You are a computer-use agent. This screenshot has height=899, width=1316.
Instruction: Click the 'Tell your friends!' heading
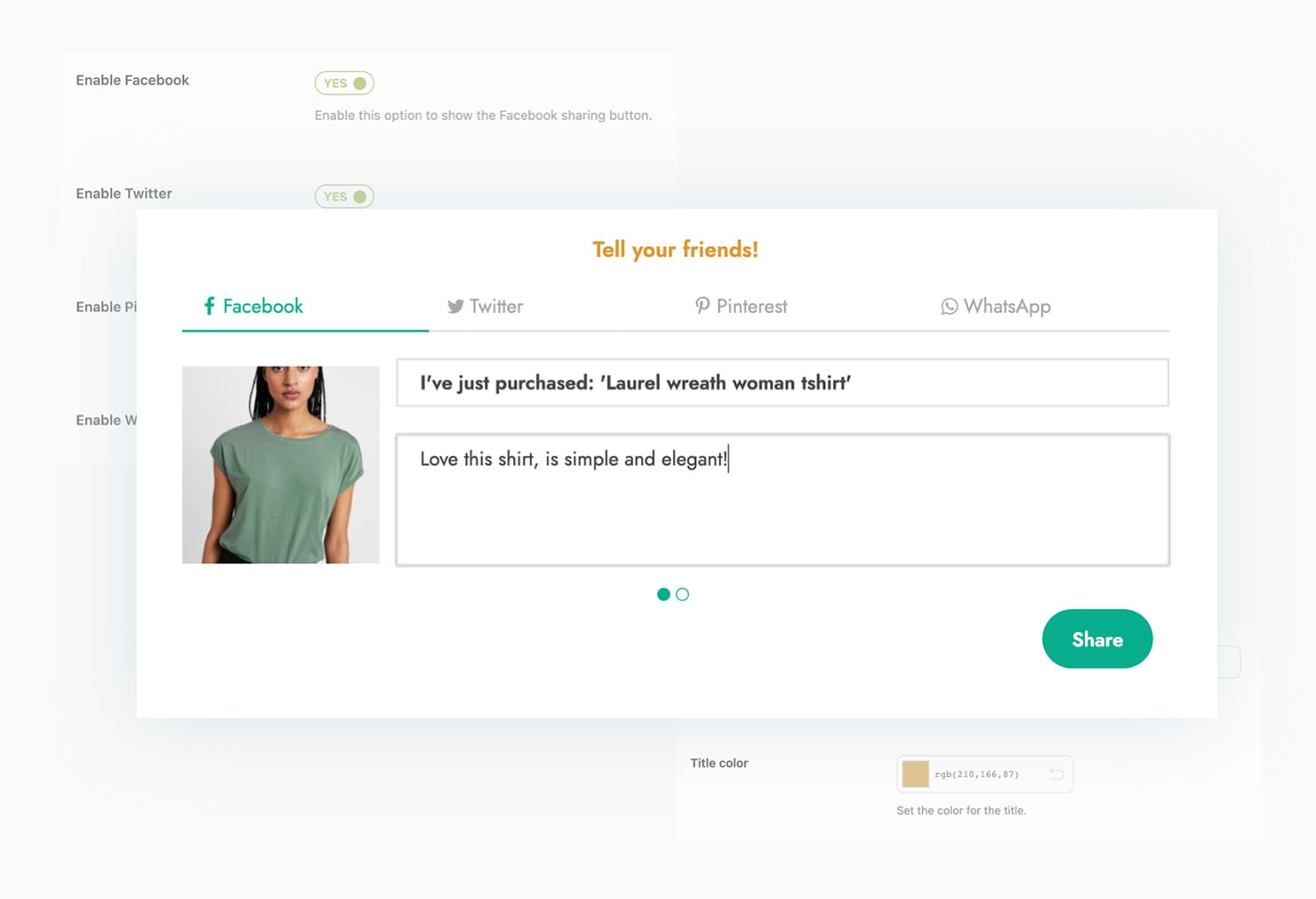[676, 250]
